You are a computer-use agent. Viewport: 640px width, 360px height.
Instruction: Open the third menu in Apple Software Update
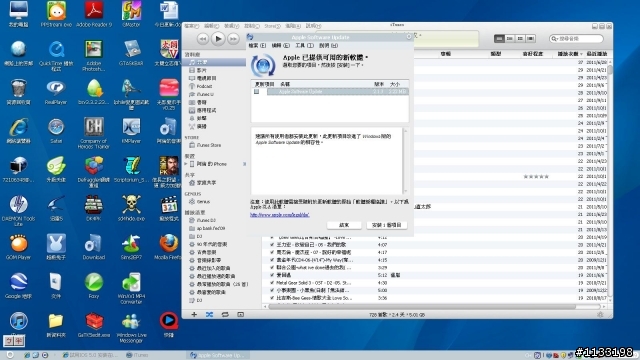304,46
